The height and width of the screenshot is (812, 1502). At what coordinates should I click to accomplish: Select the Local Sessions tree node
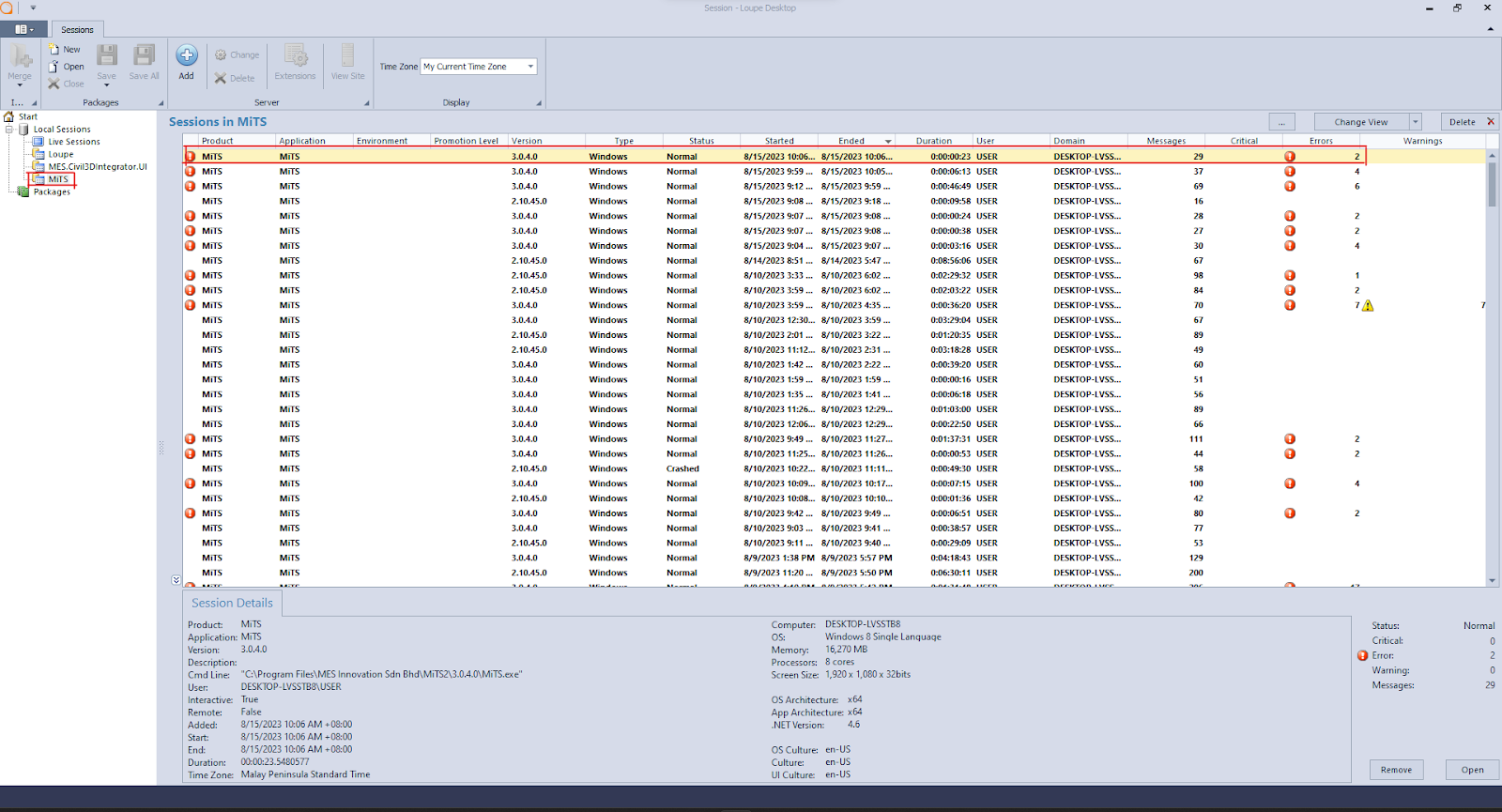(62, 130)
